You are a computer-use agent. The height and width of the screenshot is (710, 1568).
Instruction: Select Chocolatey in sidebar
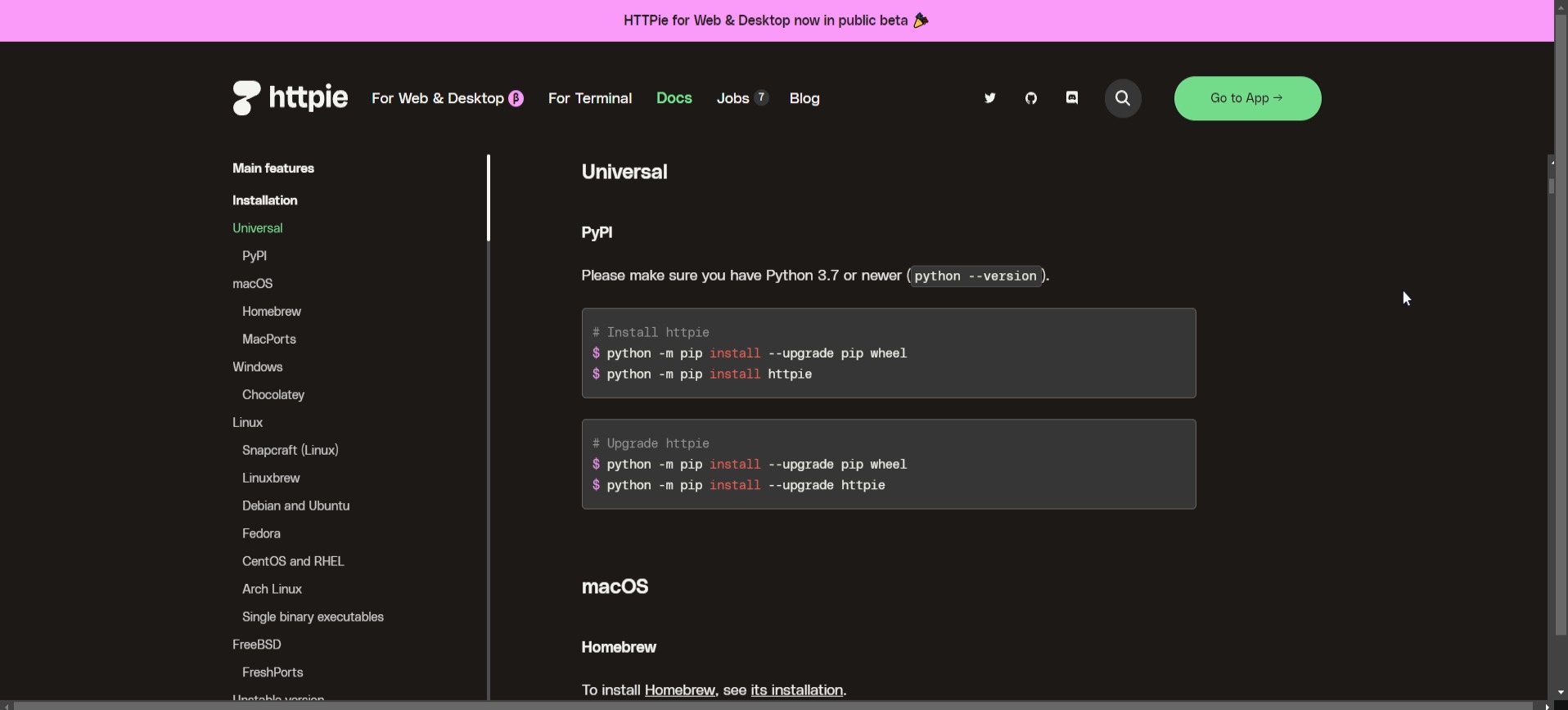tap(274, 396)
